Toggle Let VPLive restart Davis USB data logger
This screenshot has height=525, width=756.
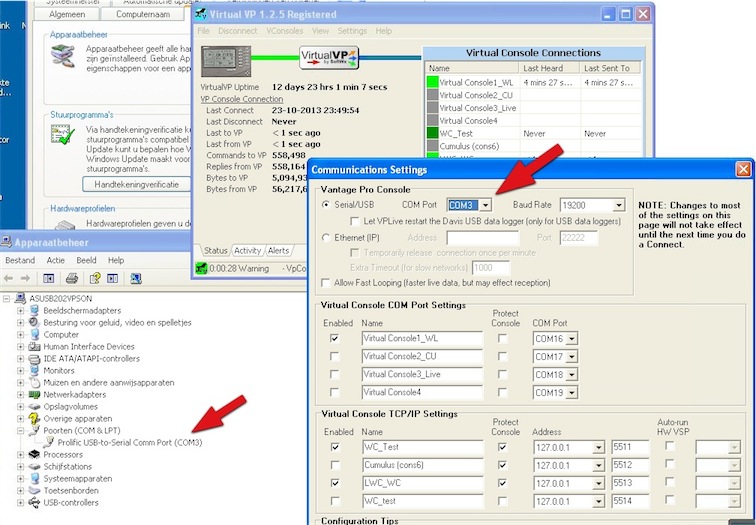coord(355,221)
